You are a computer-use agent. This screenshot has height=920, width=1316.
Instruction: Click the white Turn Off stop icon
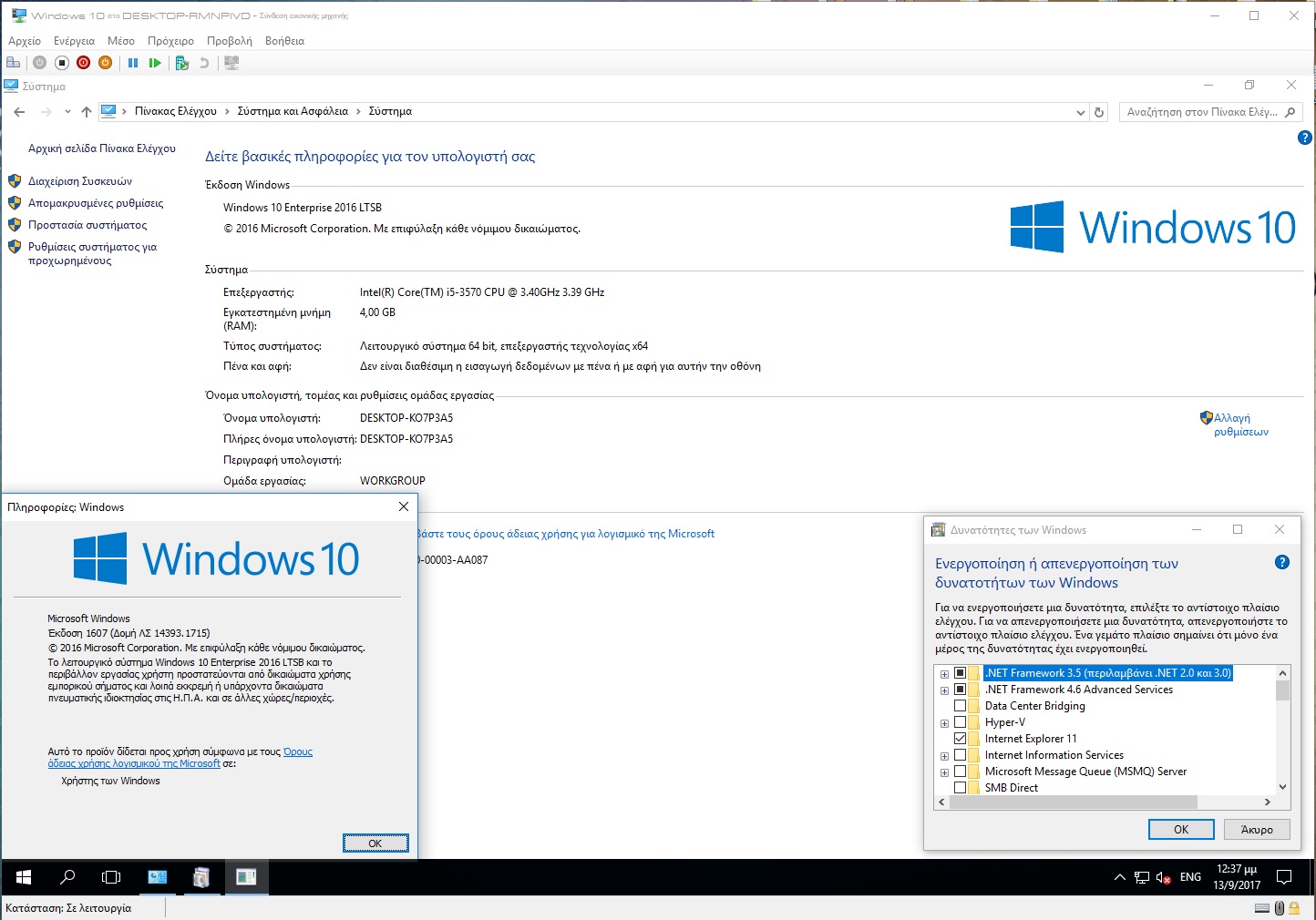coord(62,63)
